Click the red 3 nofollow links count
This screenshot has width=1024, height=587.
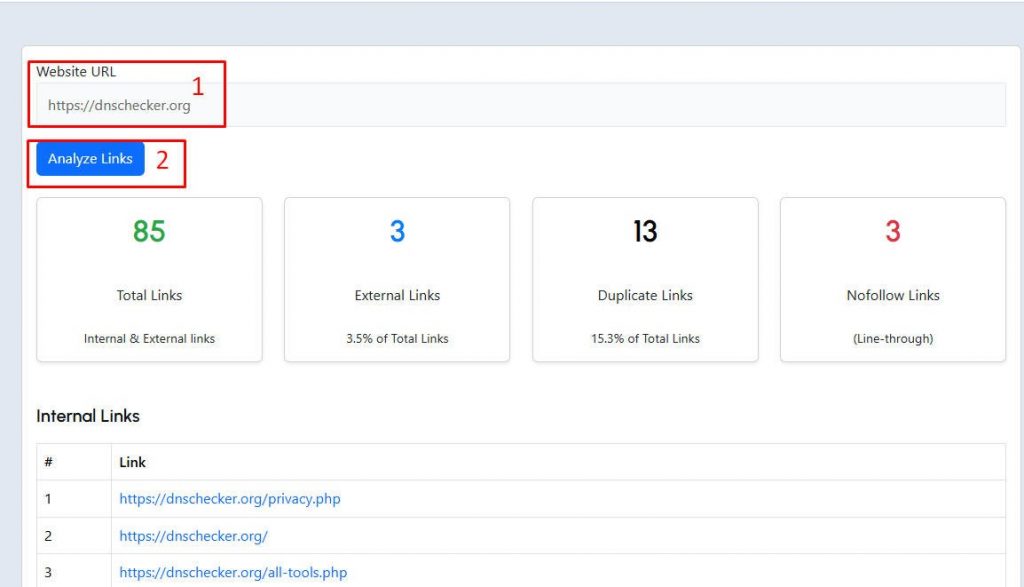893,231
